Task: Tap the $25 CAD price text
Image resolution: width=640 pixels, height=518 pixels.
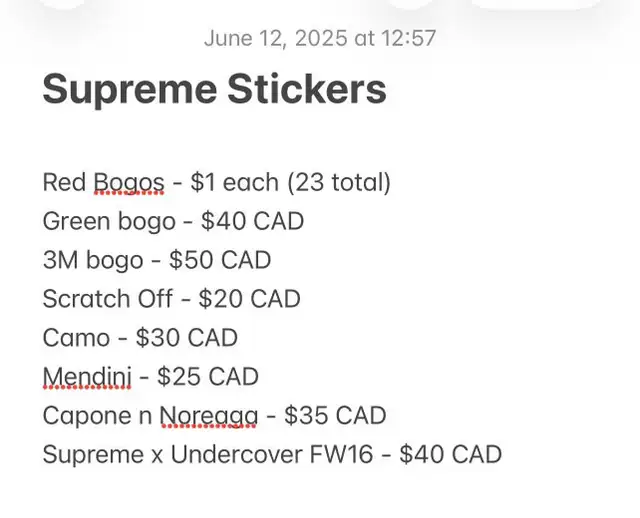Action: (208, 376)
